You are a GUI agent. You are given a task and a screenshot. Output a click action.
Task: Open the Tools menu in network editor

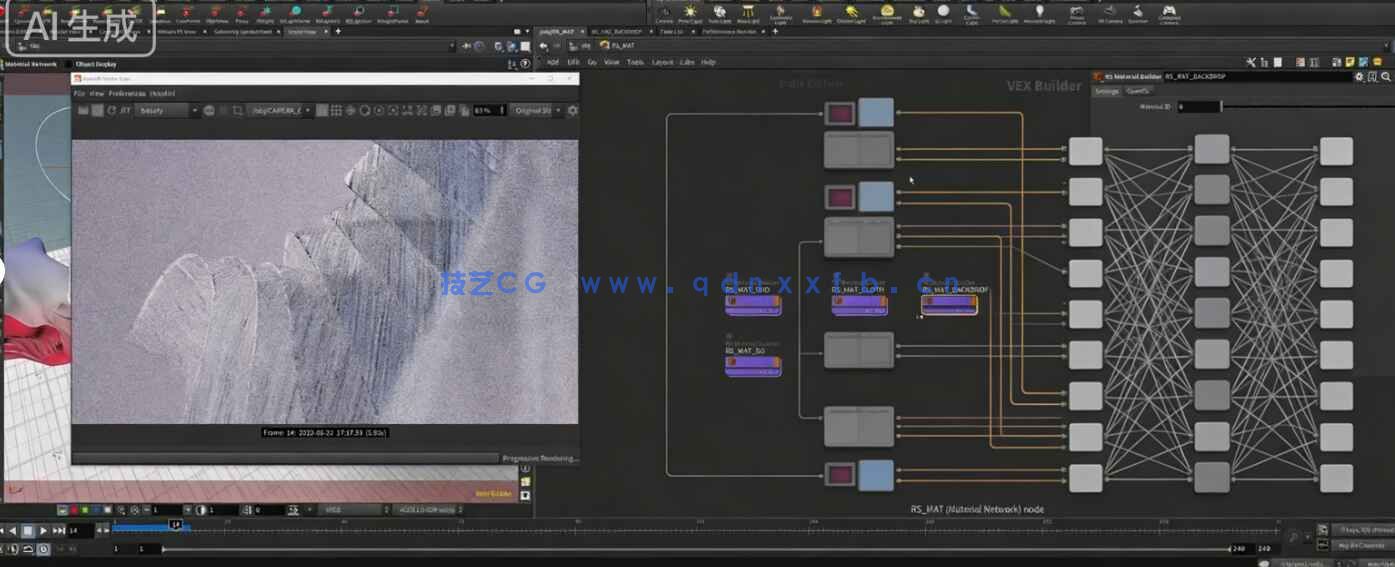636,62
